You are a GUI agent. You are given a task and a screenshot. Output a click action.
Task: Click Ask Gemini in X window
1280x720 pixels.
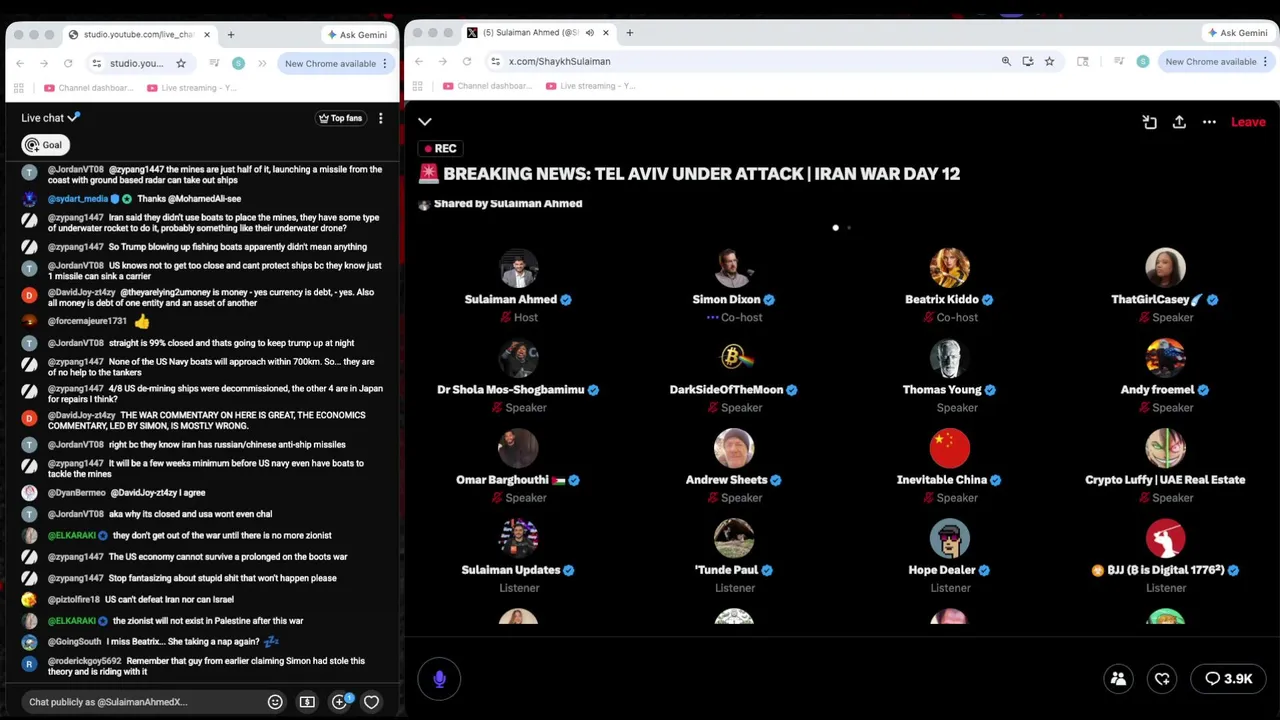[x=1238, y=33]
